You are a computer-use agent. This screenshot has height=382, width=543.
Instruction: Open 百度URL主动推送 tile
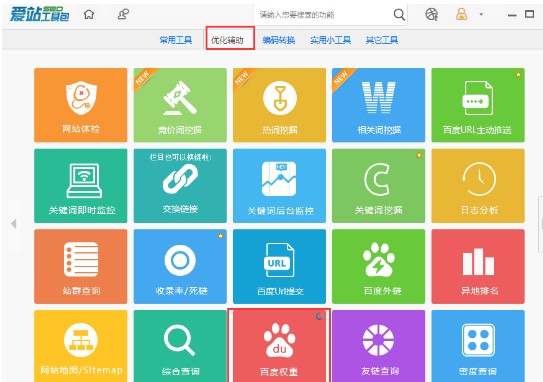[478, 105]
